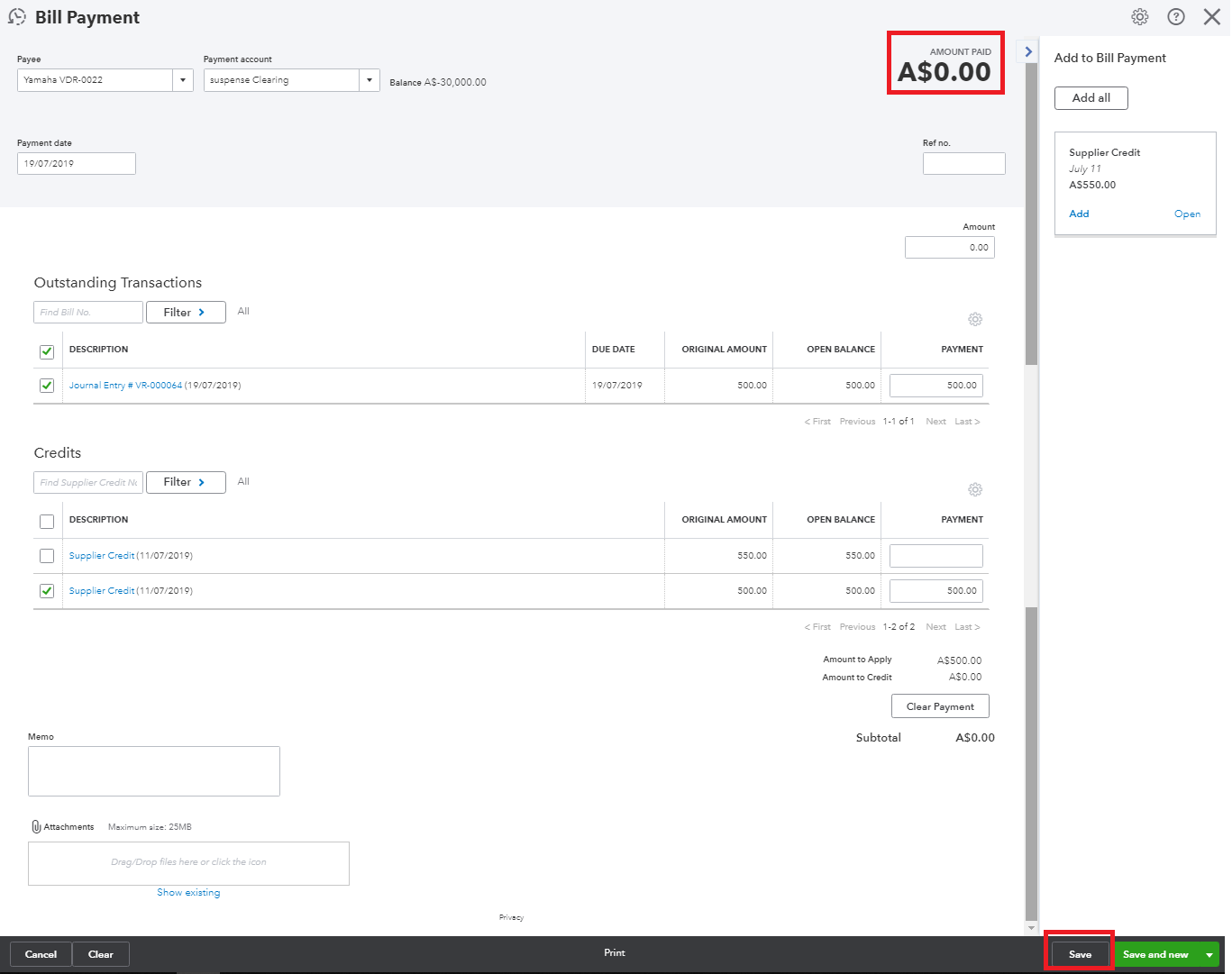Click the Balance A$-30,000.00 text
Viewport: 1232px width, 974px height.
[438, 82]
